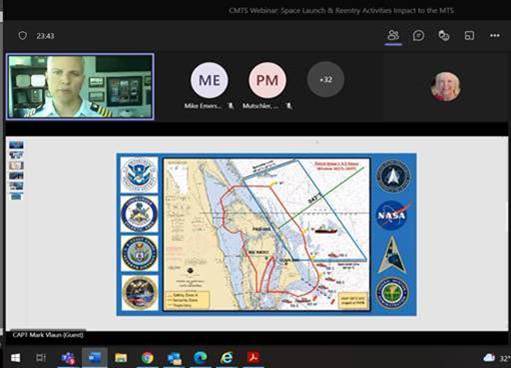Open the More actions ellipsis menu
The height and width of the screenshot is (368, 511).
pyautogui.click(x=495, y=36)
